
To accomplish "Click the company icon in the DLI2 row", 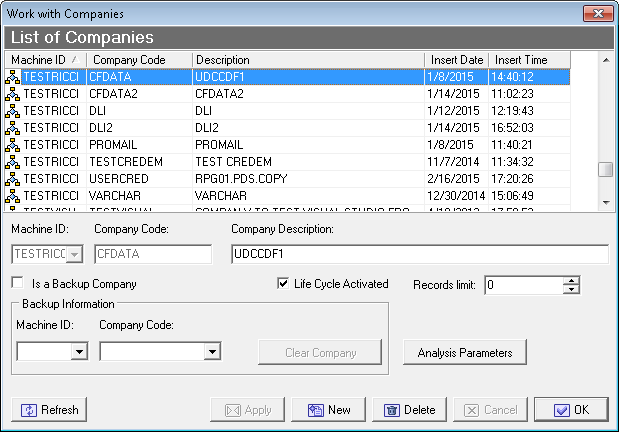I will pyautogui.click(x=13, y=127).
